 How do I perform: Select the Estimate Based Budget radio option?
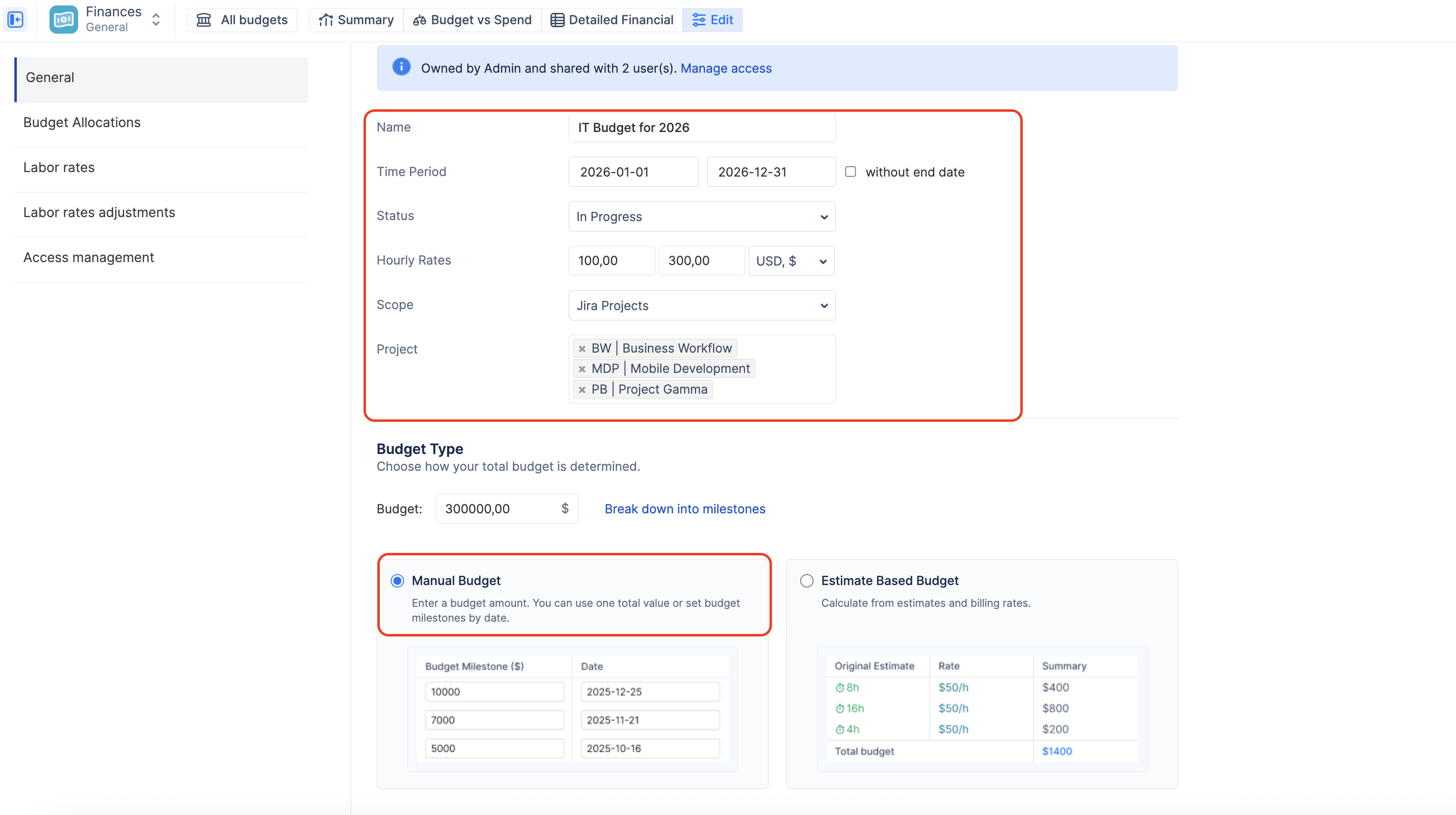coord(807,581)
